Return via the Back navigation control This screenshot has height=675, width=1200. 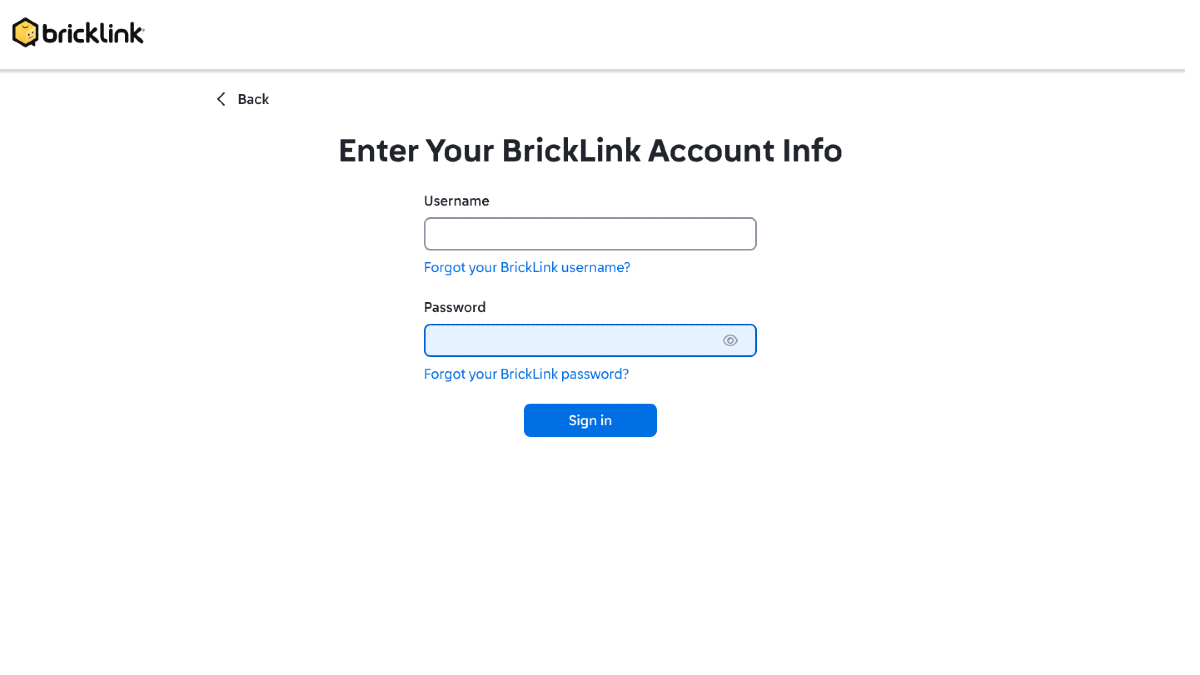click(x=242, y=99)
